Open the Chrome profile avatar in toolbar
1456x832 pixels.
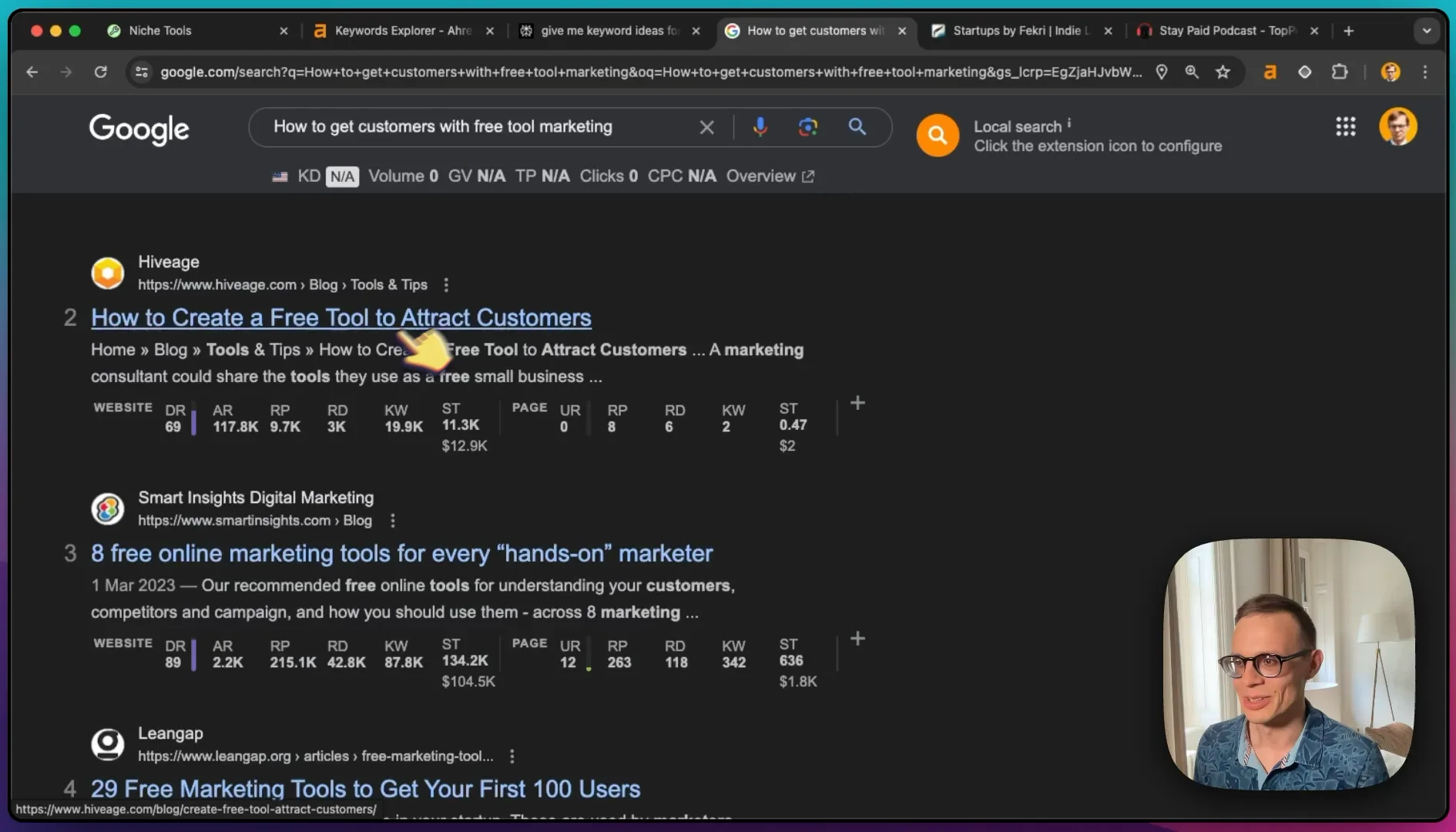(1391, 72)
